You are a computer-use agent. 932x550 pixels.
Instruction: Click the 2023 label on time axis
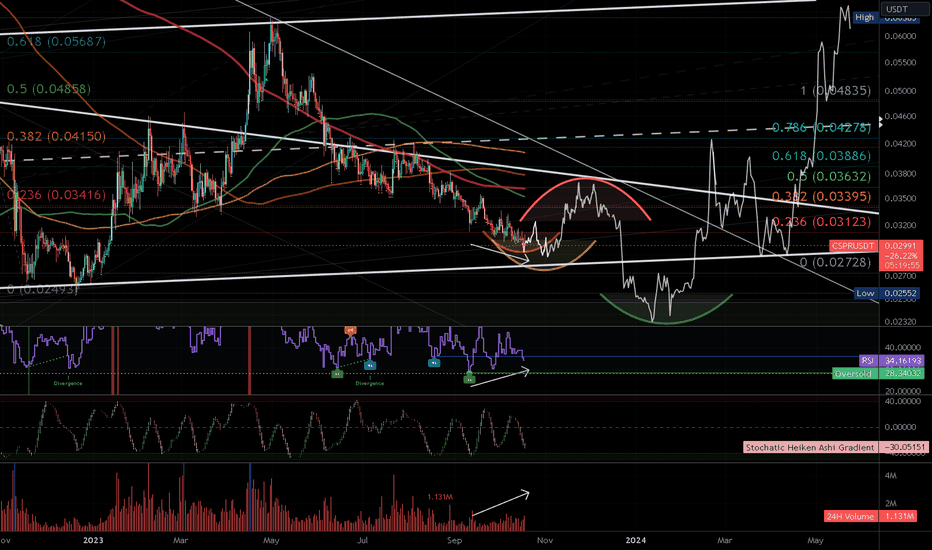coord(93,540)
